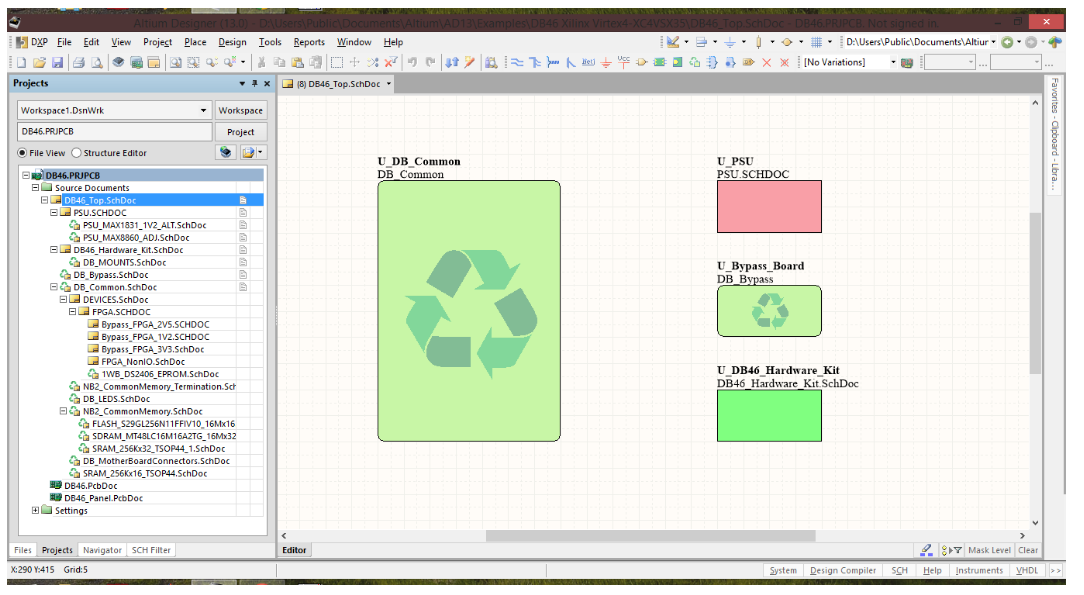Click the Zoom Area toolbar icon

192,61
